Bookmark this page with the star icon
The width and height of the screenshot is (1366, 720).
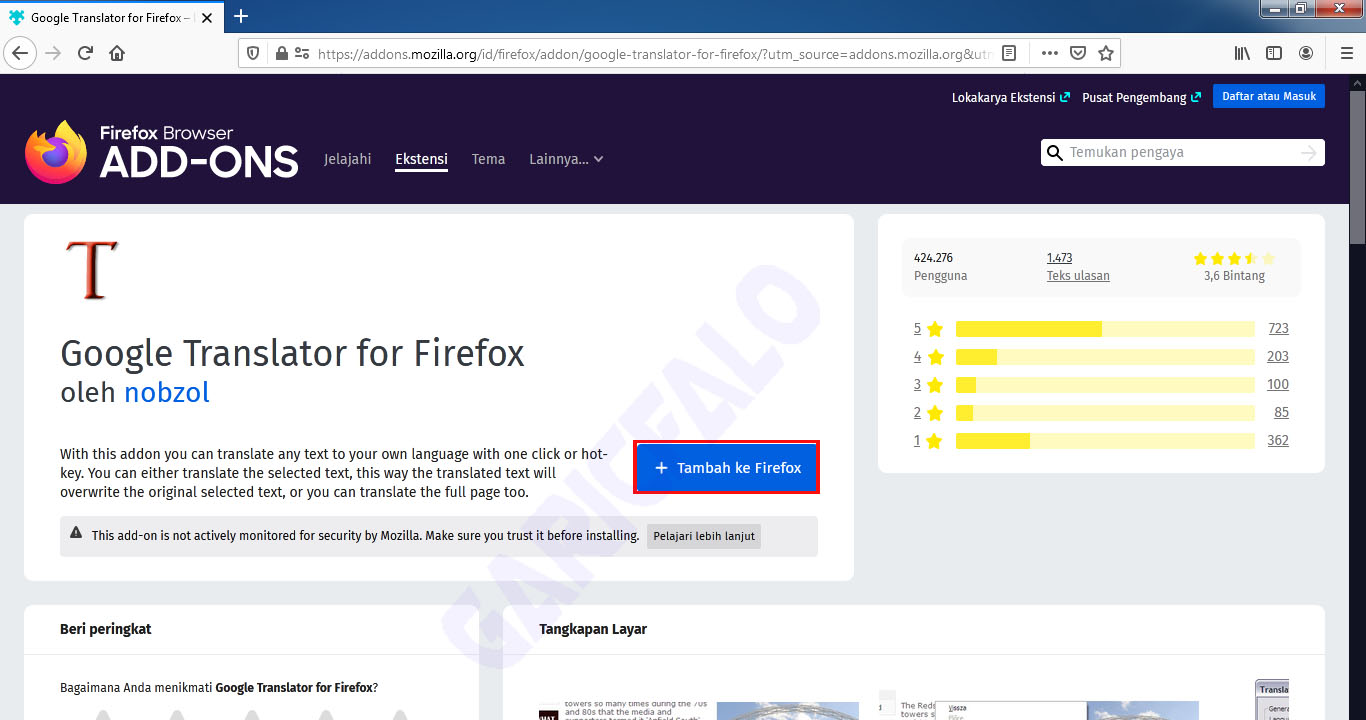[1106, 54]
